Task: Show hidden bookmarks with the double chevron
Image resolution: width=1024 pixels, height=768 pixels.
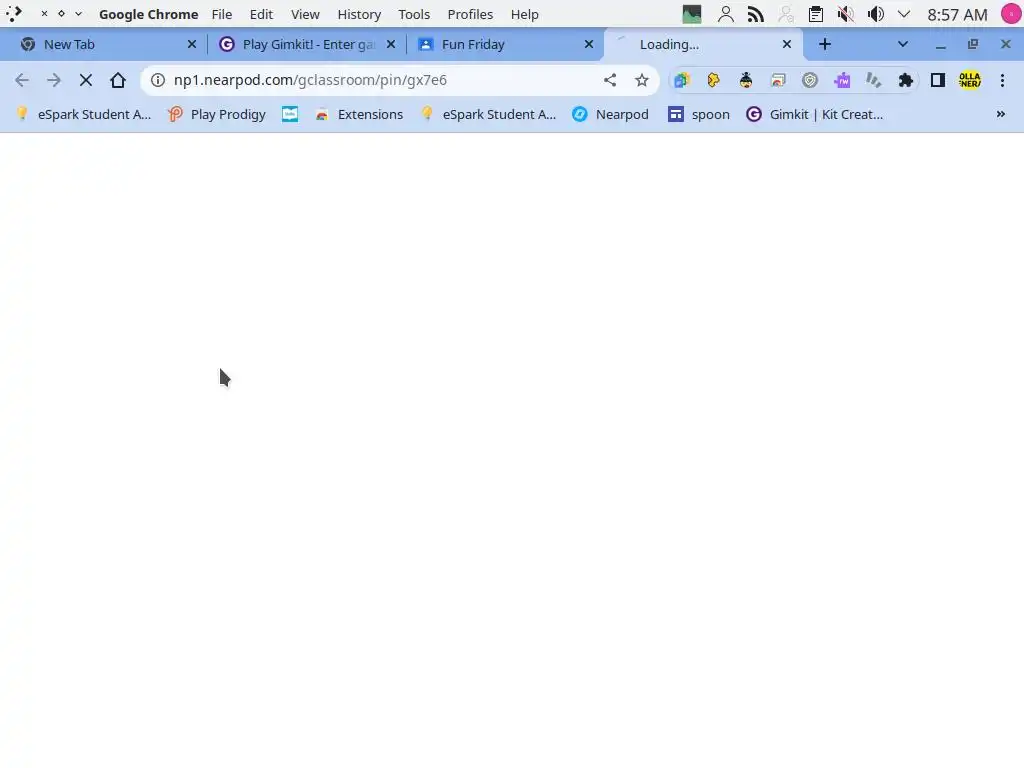Action: click(x=1000, y=114)
